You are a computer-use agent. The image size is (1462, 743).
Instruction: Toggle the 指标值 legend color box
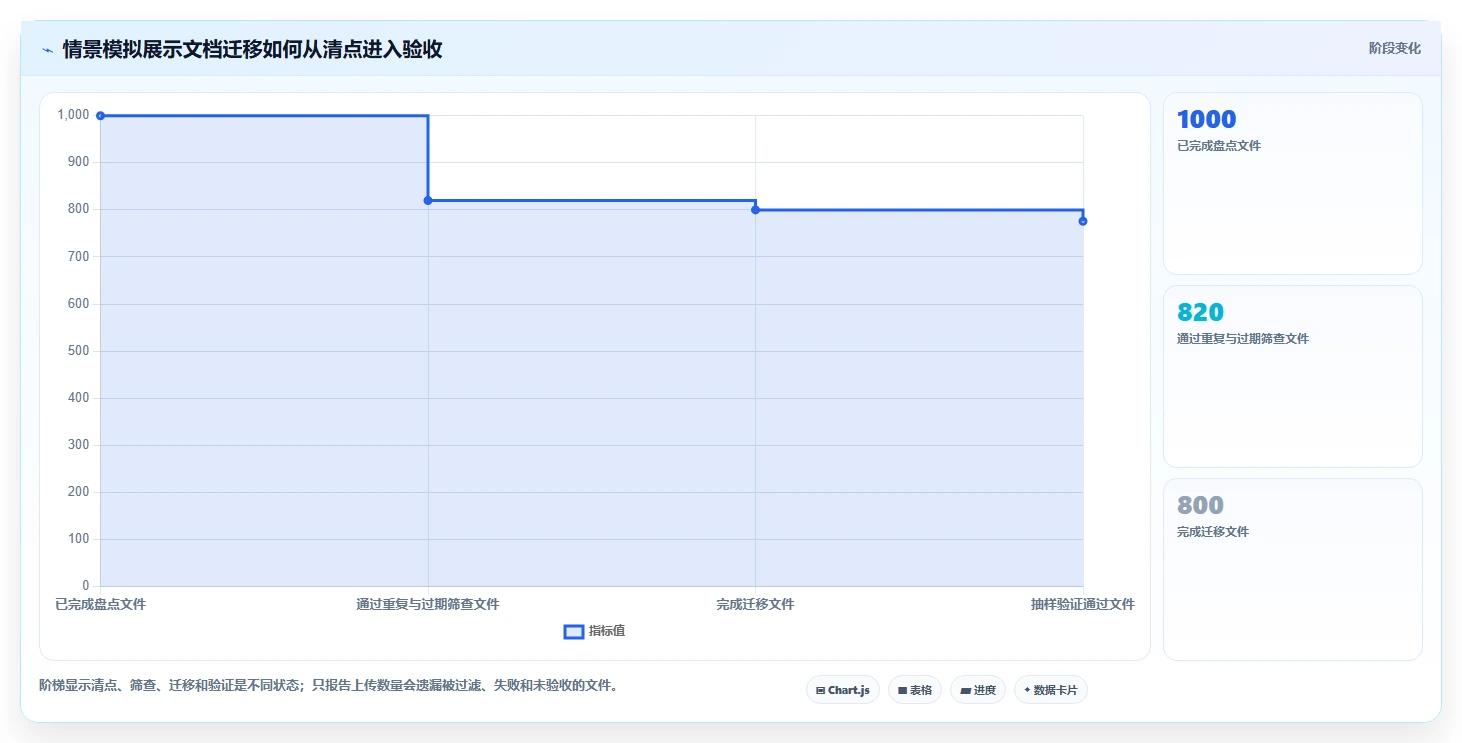(574, 631)
